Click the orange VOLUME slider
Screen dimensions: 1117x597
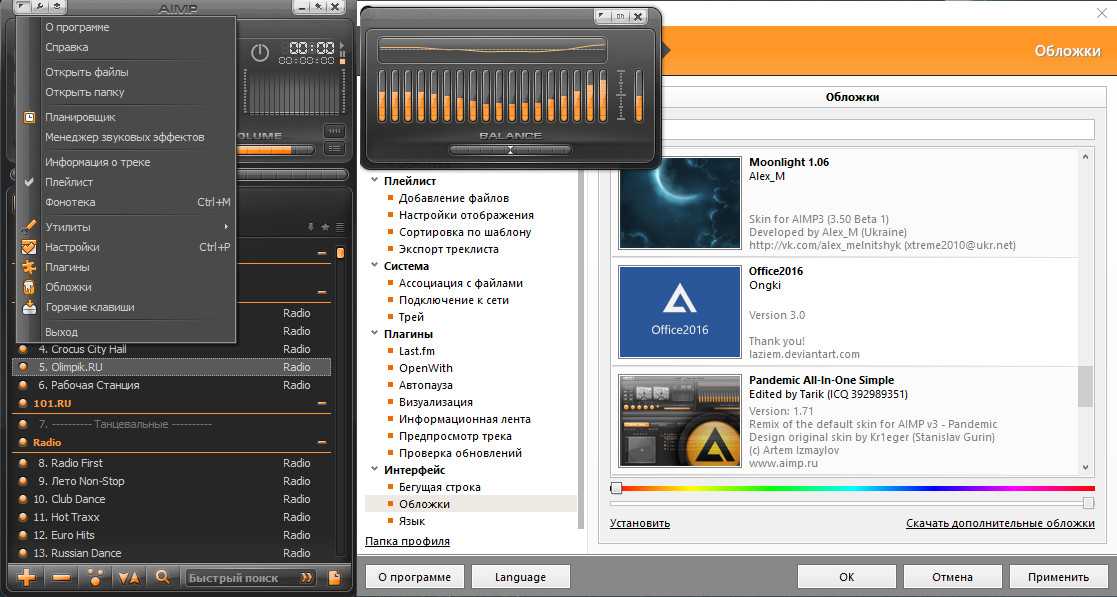click(x=275, y=150)
